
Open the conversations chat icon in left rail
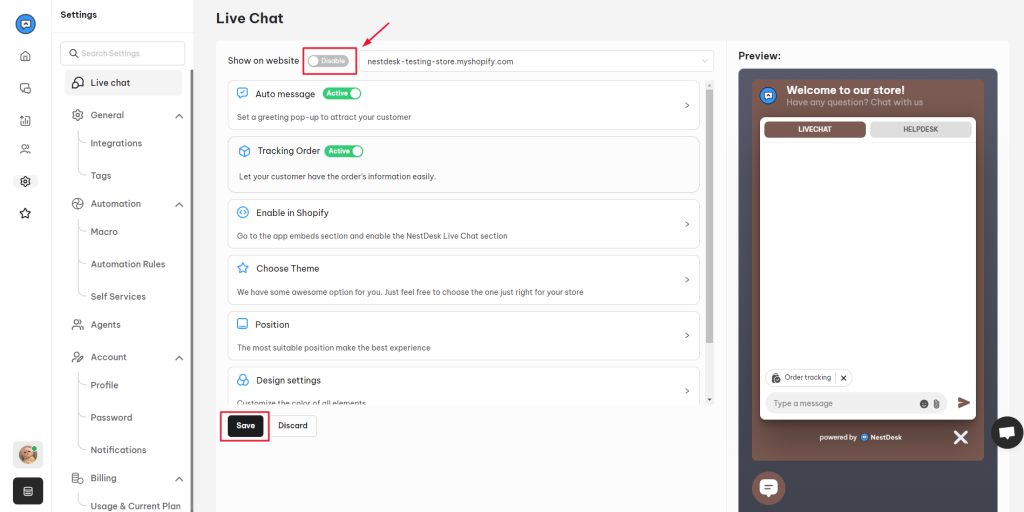pyautogui.click(x=25, y=88)
